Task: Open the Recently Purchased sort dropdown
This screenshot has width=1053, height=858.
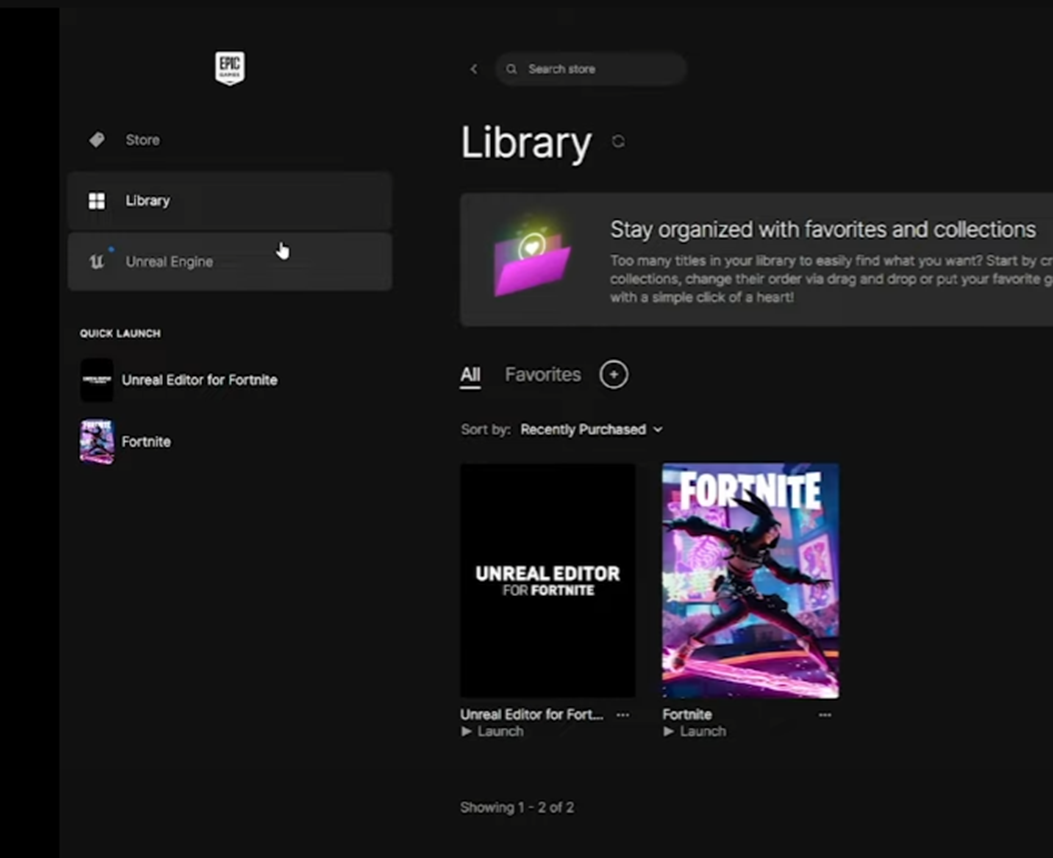Action: [x=592, y=430]
